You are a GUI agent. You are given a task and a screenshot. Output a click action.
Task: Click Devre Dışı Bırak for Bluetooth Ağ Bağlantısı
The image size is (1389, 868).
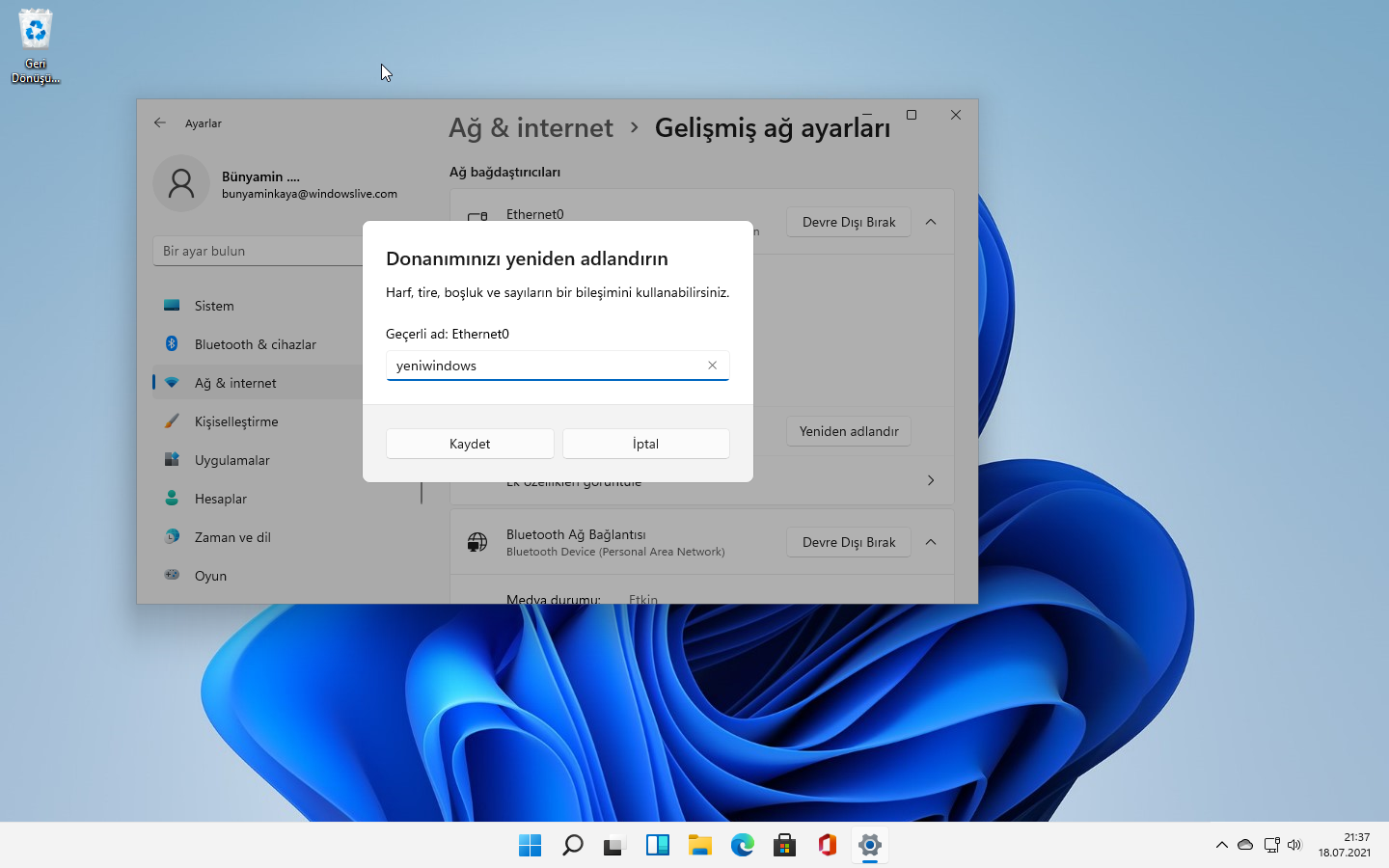[849, 542]
